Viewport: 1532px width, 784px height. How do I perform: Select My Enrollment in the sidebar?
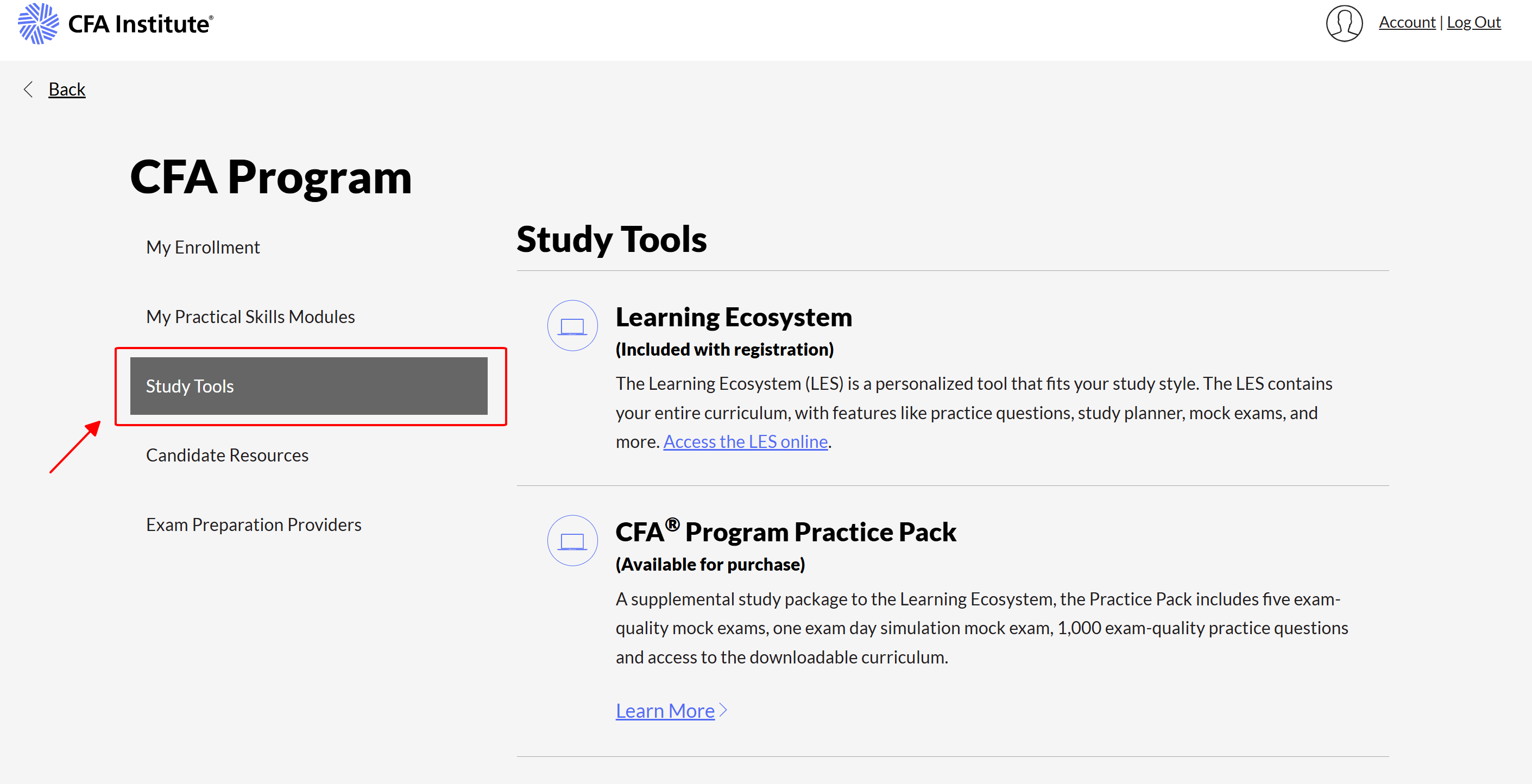(x=203, y=247)
